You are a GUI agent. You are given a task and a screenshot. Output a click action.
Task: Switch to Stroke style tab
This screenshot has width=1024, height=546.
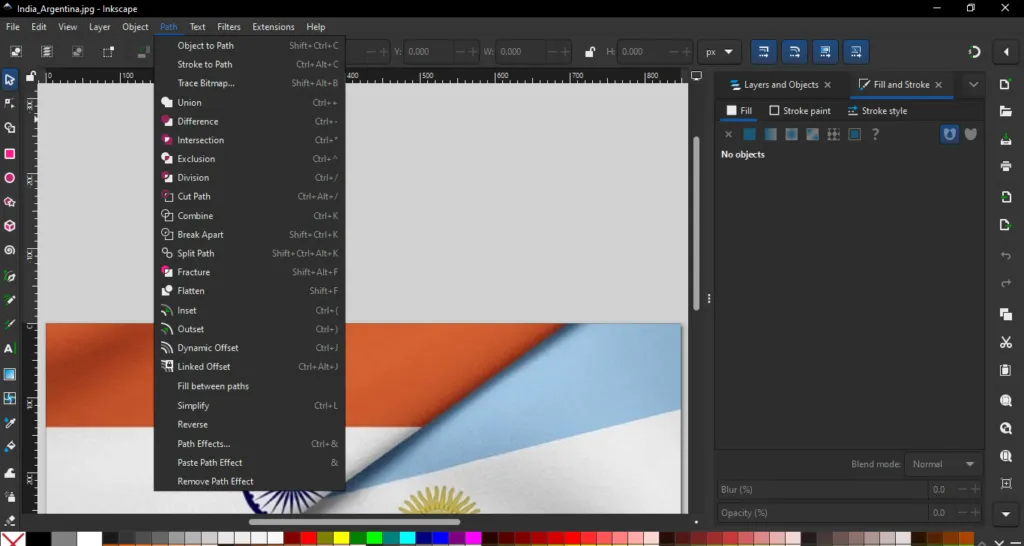tap(877, 111)
